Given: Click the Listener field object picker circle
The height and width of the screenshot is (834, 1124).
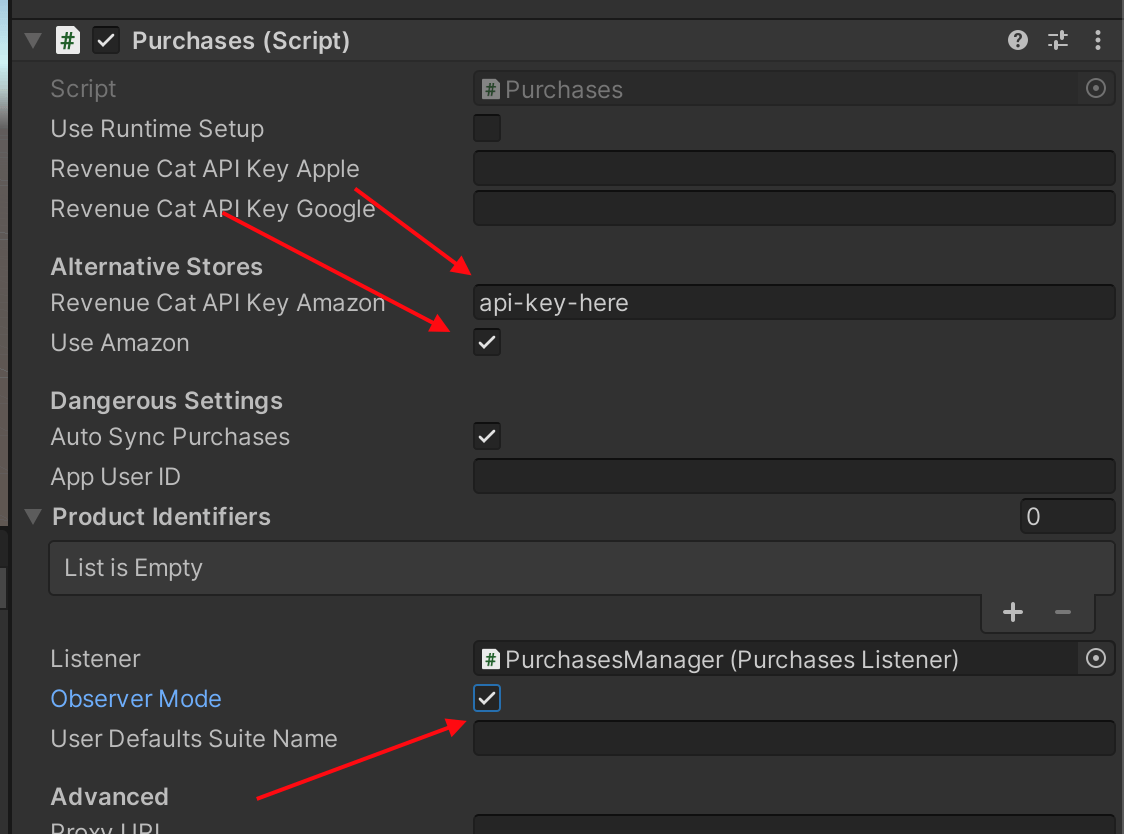Looking at the screenshot, I should pyautogui.click(x=1096, y=659).
